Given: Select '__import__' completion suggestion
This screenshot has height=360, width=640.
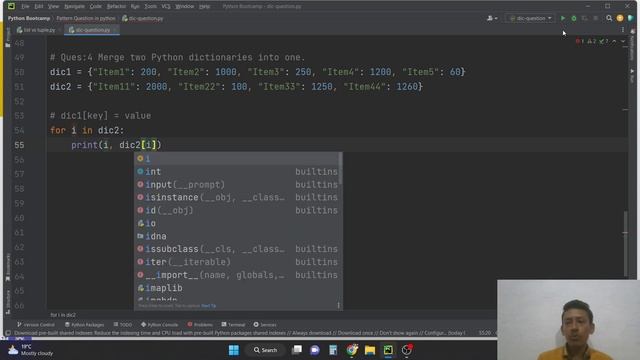Looking at the screenshot, I should tap(238, 275).
